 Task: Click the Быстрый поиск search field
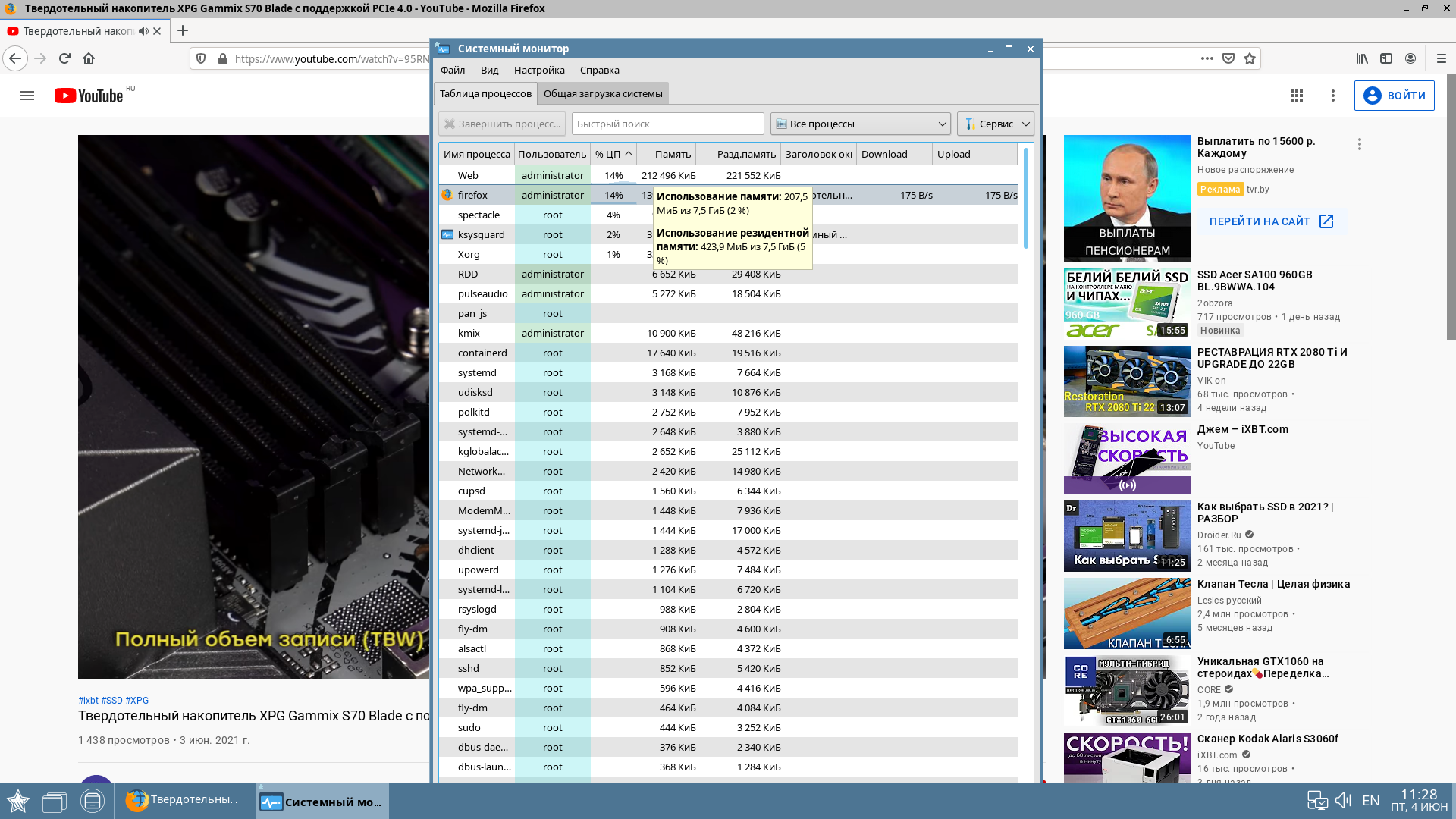point(667,124)
